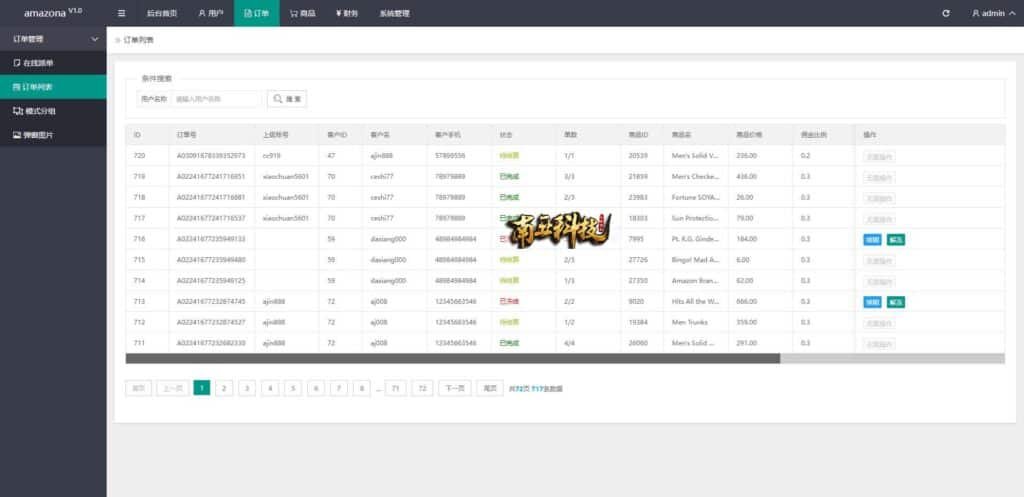Screen dimensions: 1024x497
Task: Click the horizontal scrollbar below the table
Action: tap(452, 358)
